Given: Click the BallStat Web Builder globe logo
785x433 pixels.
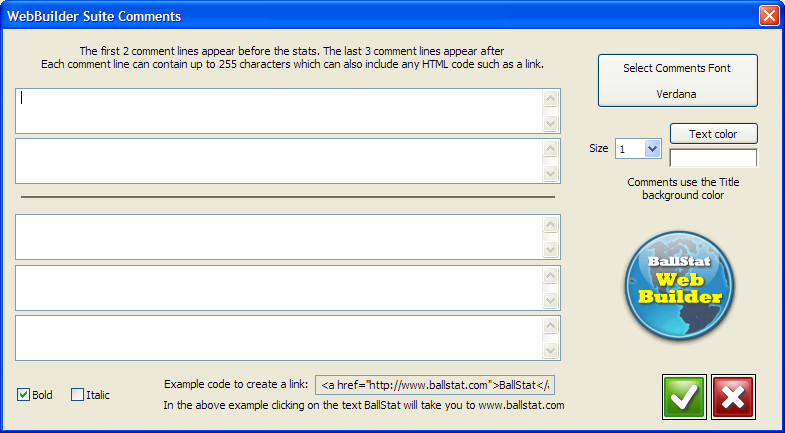Looking at the screenshot, I should pos(678,286).
